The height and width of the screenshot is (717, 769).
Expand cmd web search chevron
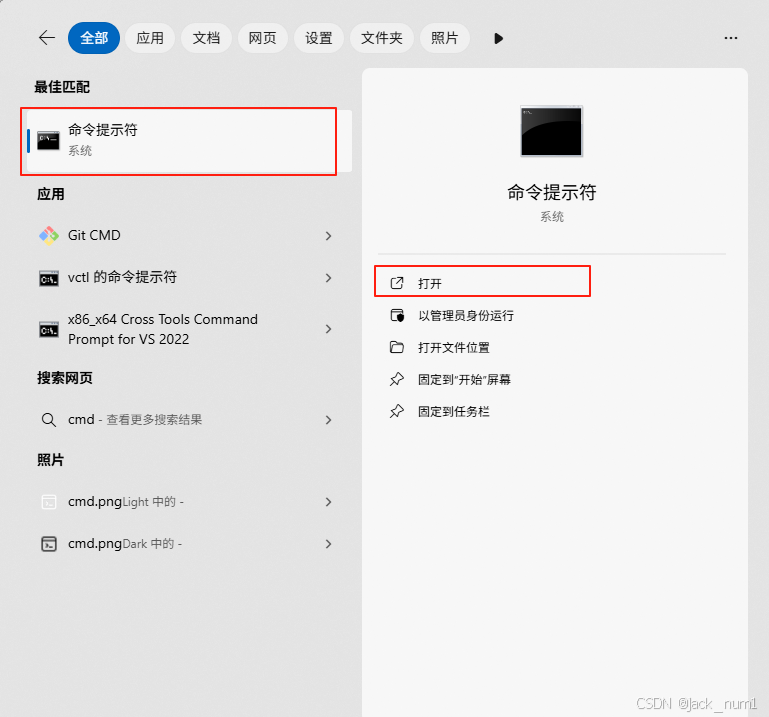pyautogui.click(x=329, y=420)
